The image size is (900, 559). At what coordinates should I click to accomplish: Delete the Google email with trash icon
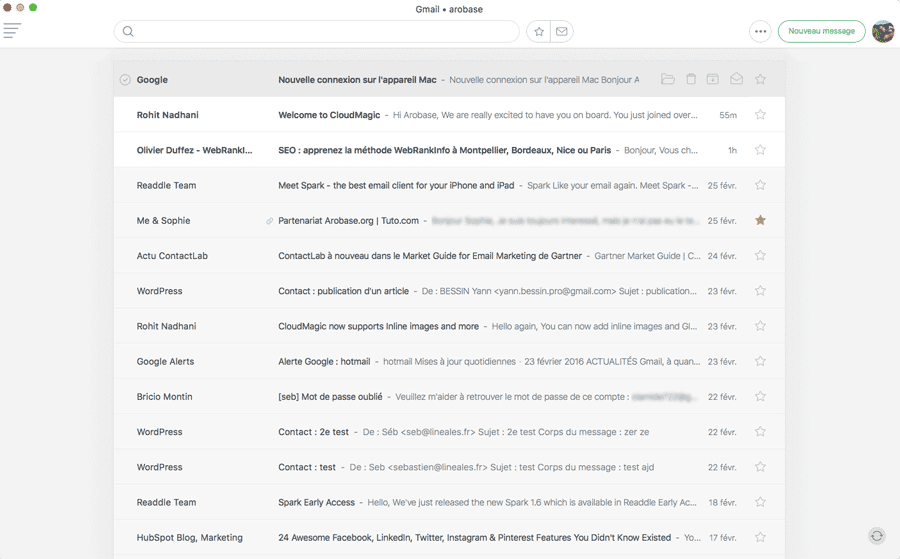click(x=691, y=79)
